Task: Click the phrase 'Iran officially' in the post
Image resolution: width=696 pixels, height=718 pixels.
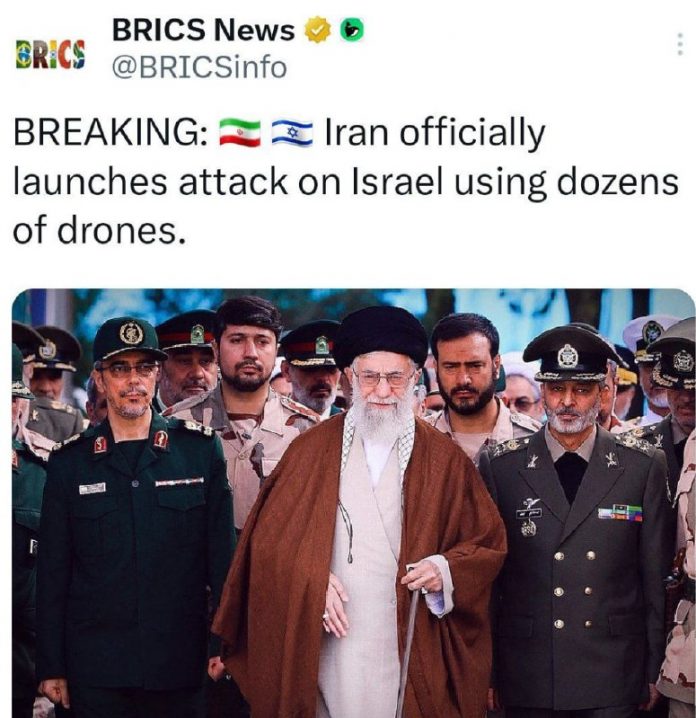Action: click(x=435, y=134)
